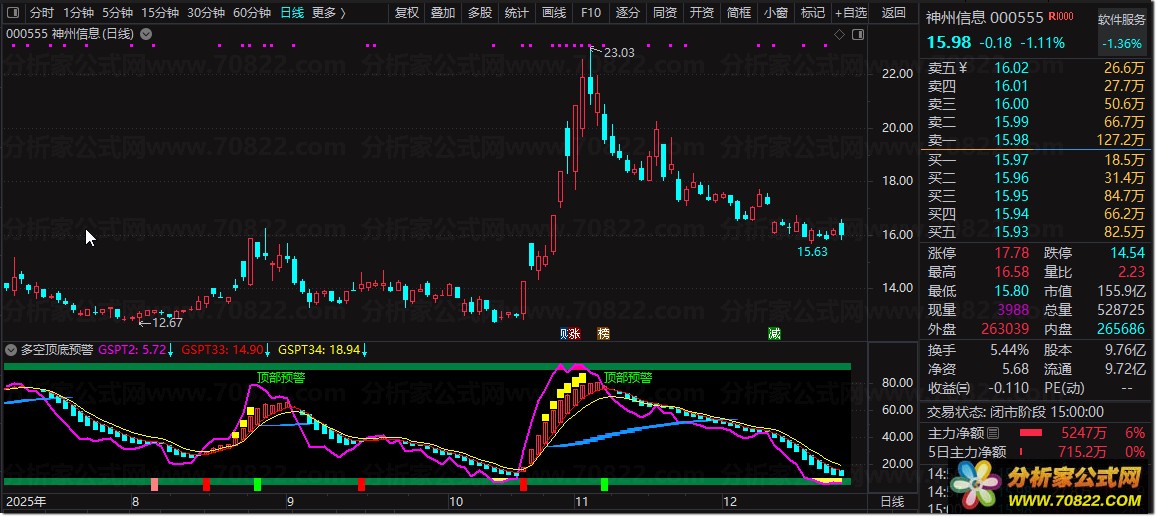The height and width of the screenshot is (517, 1158).
Task: Select the 60分钟 period tab
Action: (x=251, y=13)
